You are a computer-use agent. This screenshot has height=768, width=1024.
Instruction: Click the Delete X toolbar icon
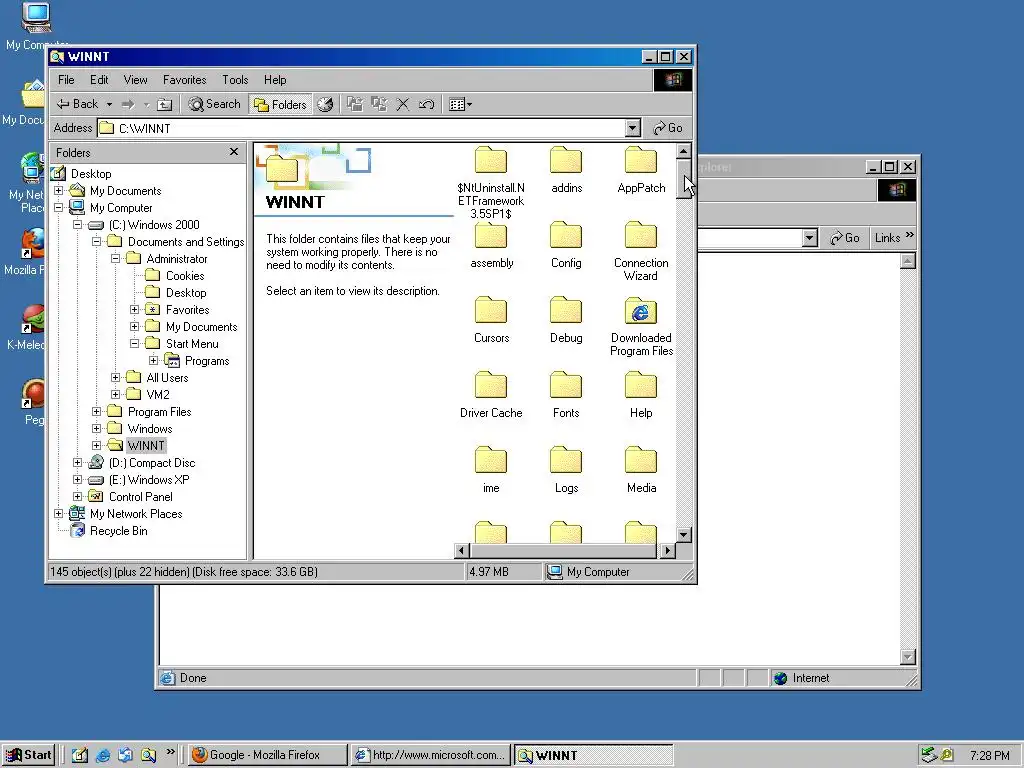click(x=403, y=104)
